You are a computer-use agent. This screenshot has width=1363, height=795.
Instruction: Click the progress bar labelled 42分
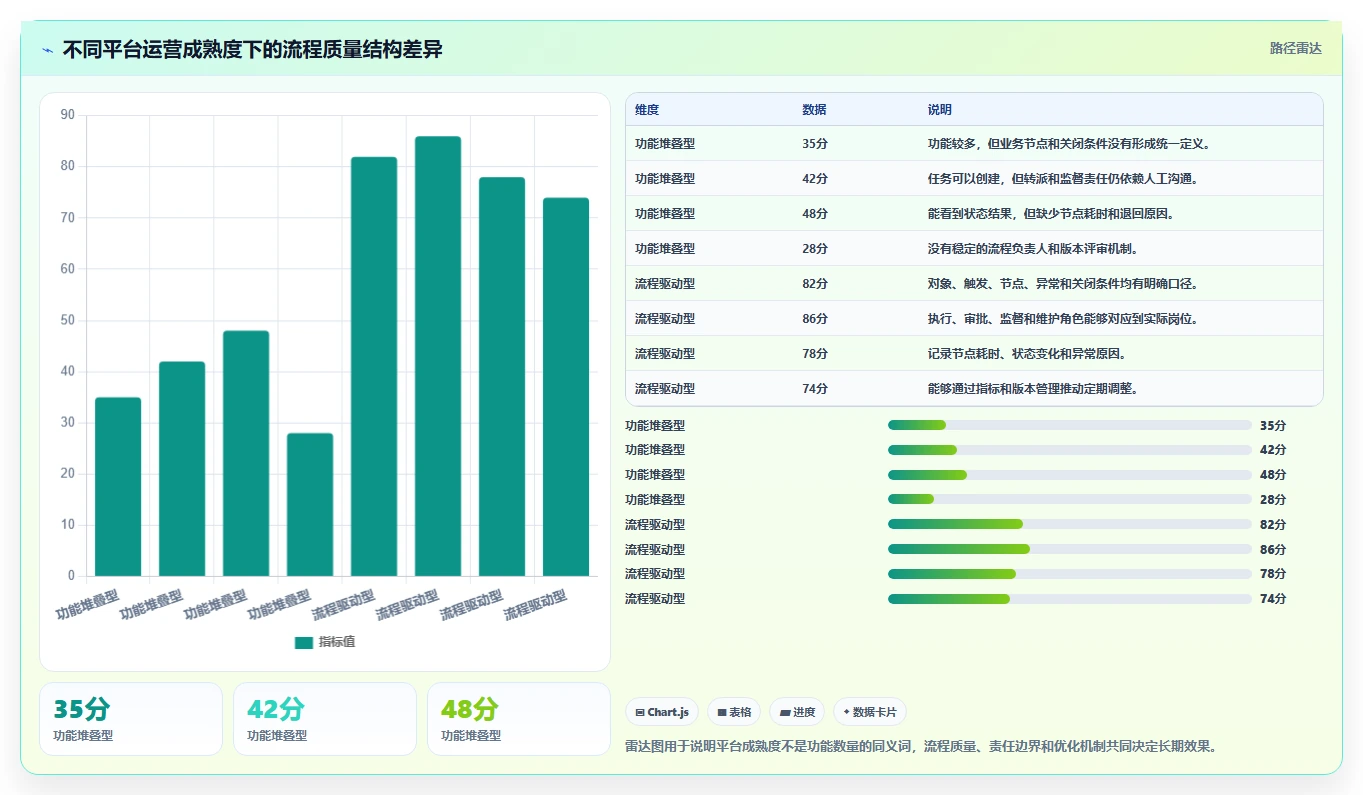(1070, 450)
